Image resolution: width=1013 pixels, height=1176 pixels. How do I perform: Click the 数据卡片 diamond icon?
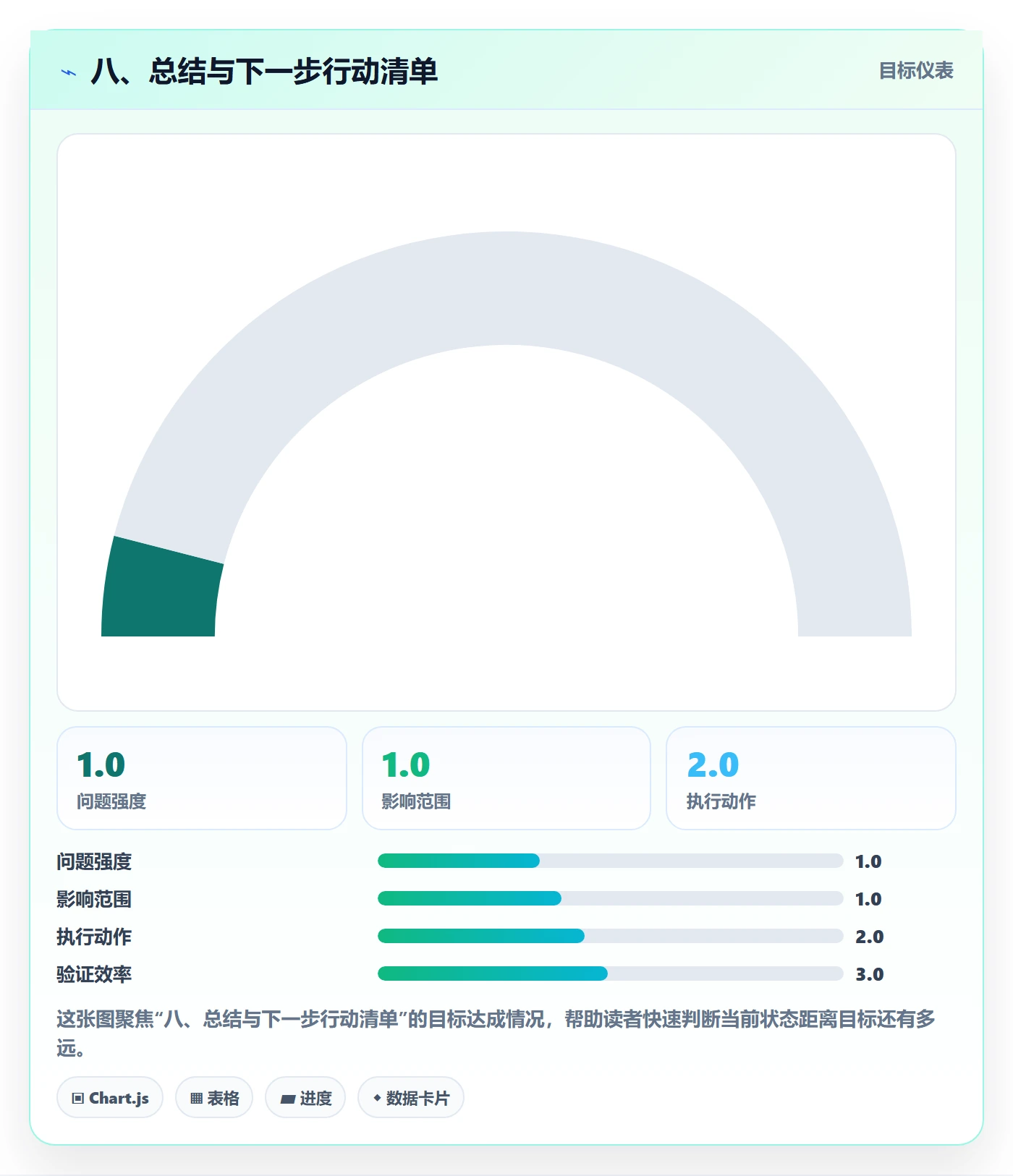(x=377, y=1098)
